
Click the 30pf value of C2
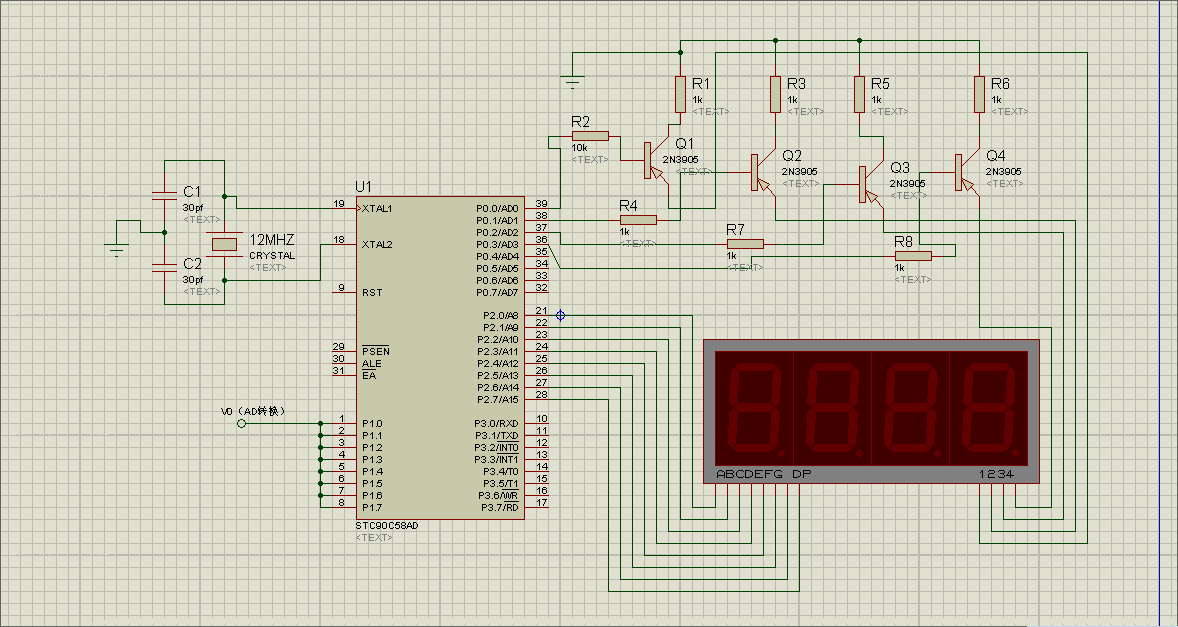click(193, 279)
